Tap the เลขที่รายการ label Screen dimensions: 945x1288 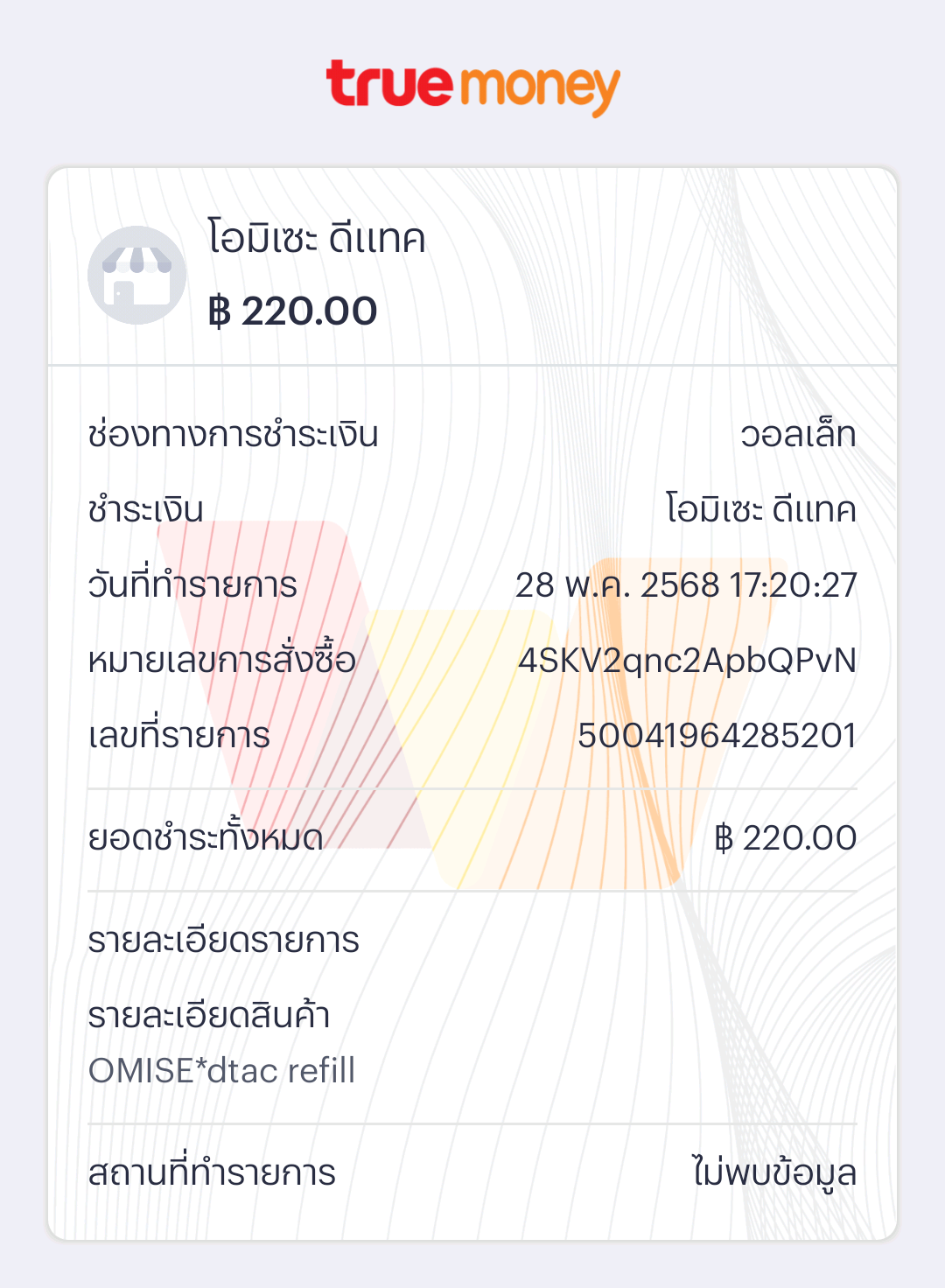tap(179, 735)
